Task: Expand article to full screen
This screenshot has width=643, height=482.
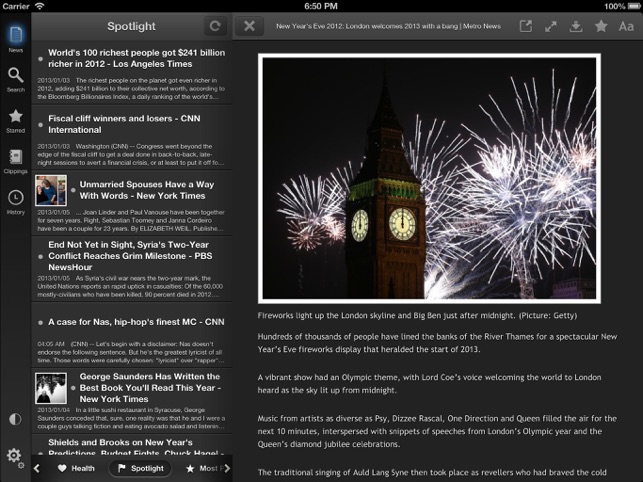Action: (x=551, y=26)
